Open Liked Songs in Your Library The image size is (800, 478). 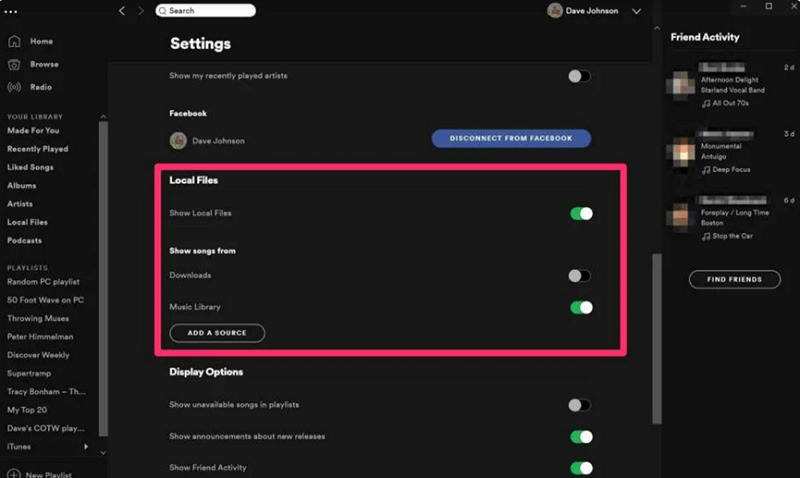tap(30, 167)
